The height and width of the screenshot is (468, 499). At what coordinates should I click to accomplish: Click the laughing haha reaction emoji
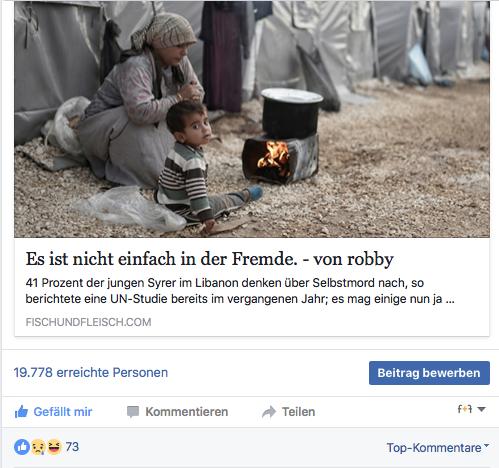pos(54,447)
